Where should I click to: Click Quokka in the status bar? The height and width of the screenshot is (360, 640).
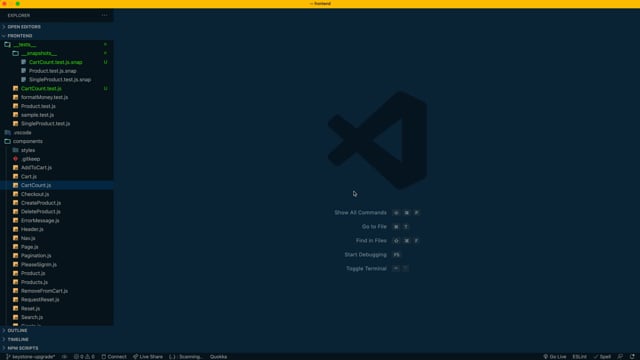click(x=218, y=357)
